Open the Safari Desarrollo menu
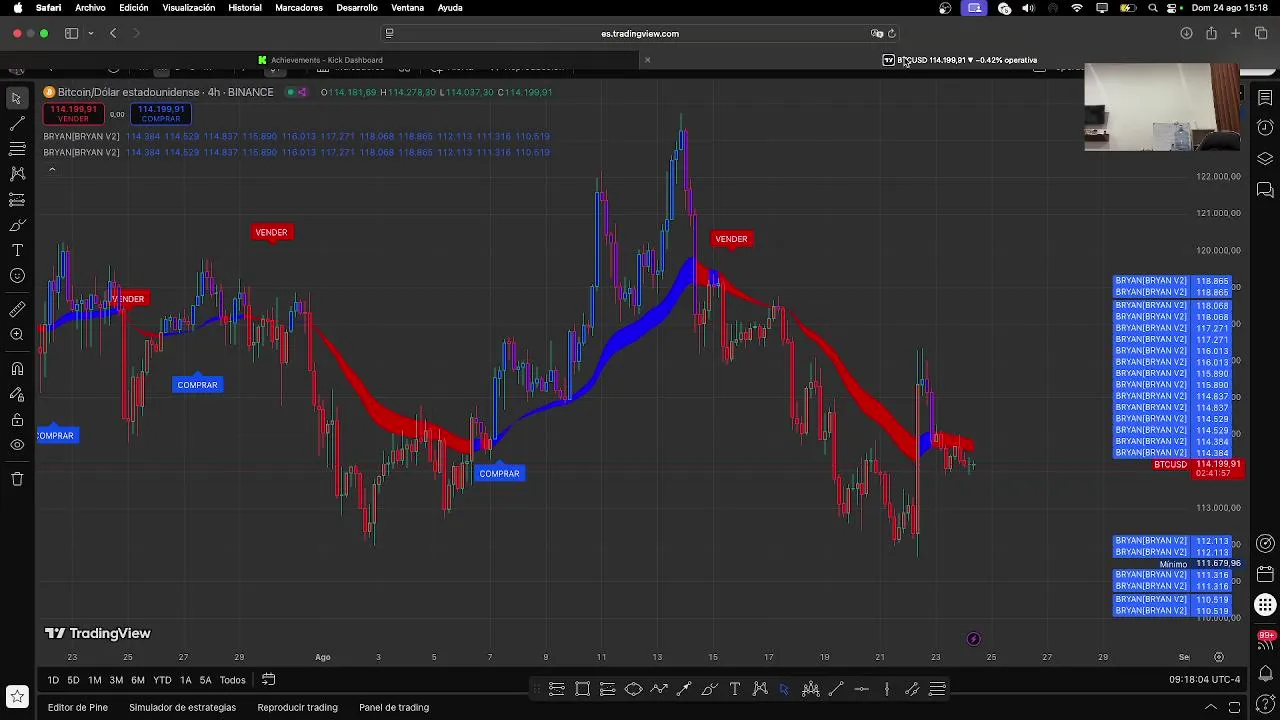Image resolution: width=1280 pixels, height=720 pixels. [357, 8]
